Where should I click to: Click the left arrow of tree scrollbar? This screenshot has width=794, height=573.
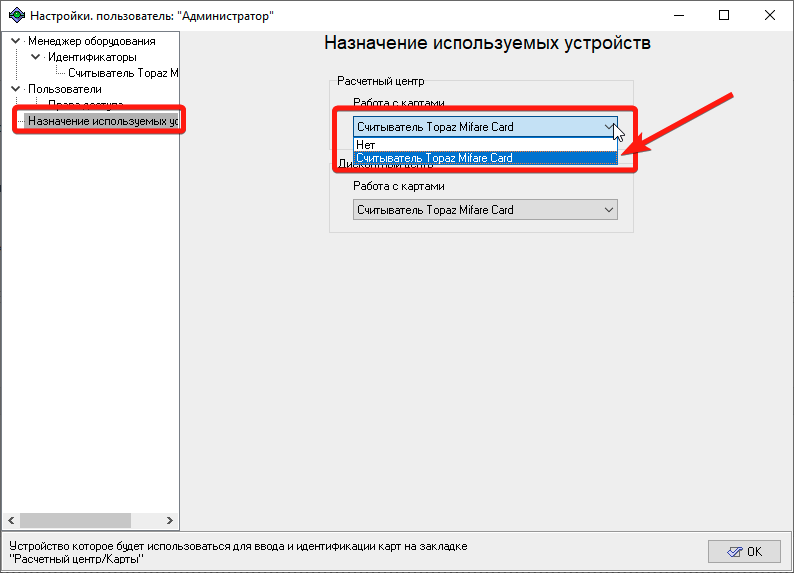point(11,520)
